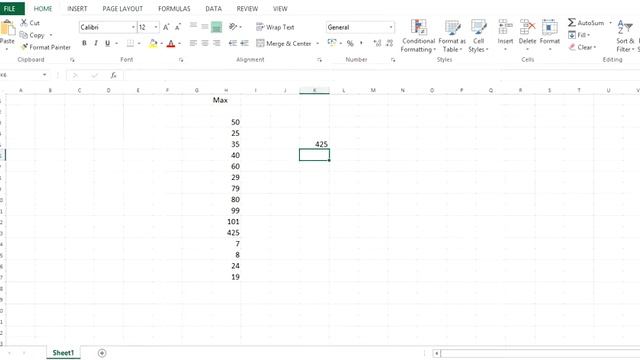
Task: Click the Copy icon
Action: (x=24, y=35)
